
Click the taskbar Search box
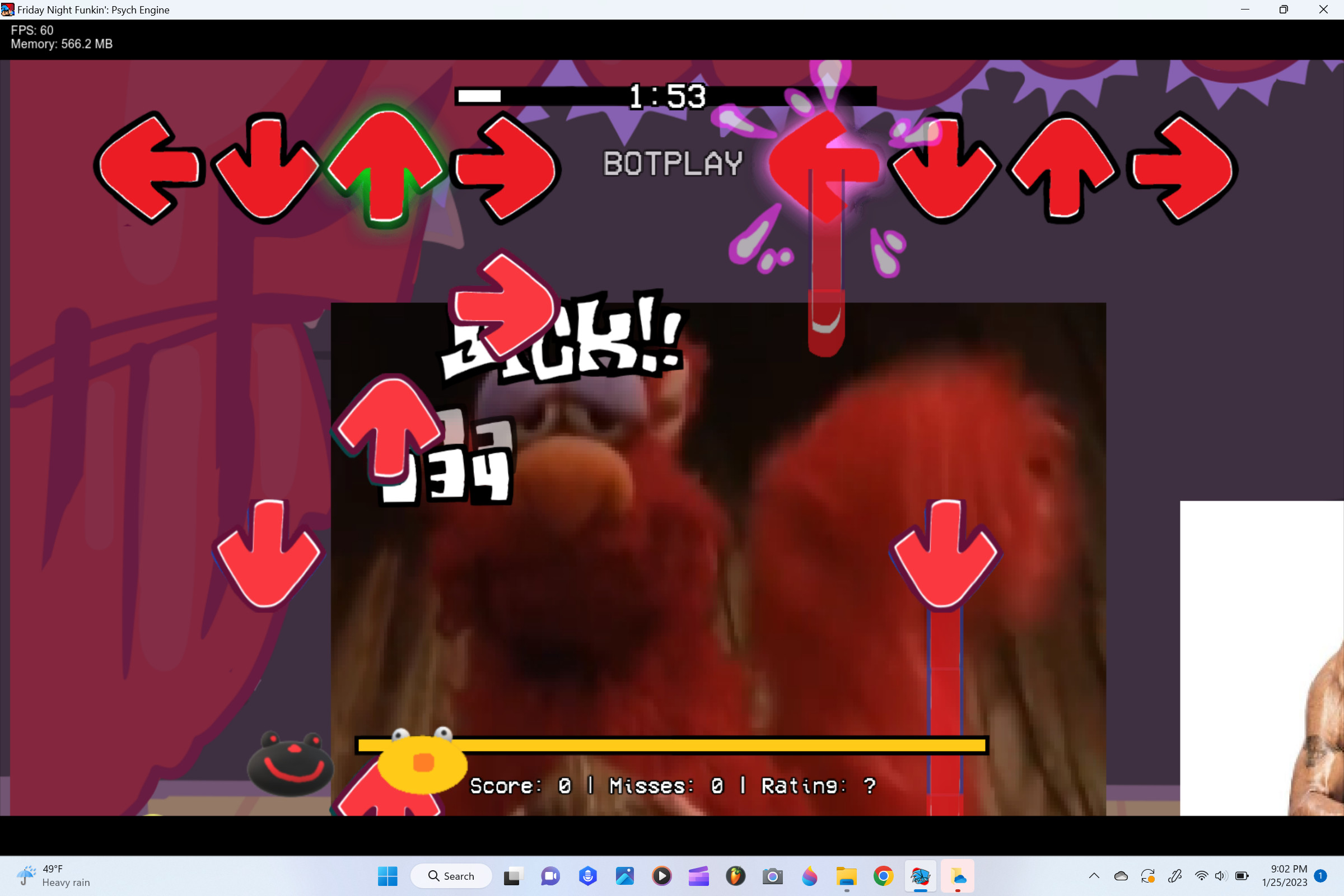451,876
